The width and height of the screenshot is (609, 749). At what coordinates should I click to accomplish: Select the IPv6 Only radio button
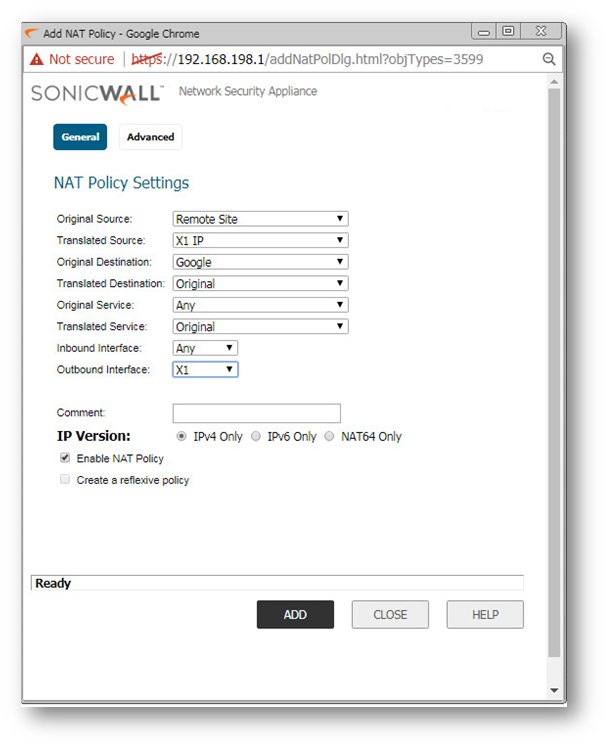point(256,437)
